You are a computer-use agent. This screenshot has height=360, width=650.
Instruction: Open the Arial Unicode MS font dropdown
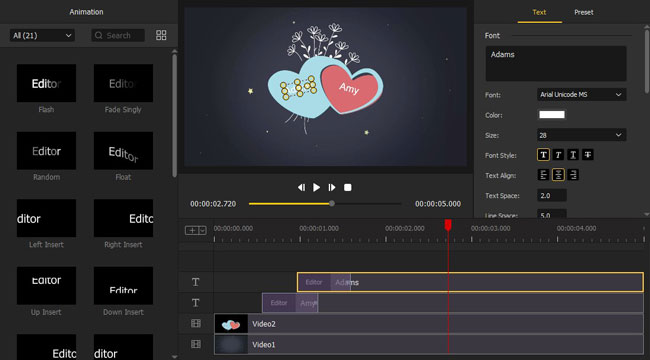pos(581,95)
